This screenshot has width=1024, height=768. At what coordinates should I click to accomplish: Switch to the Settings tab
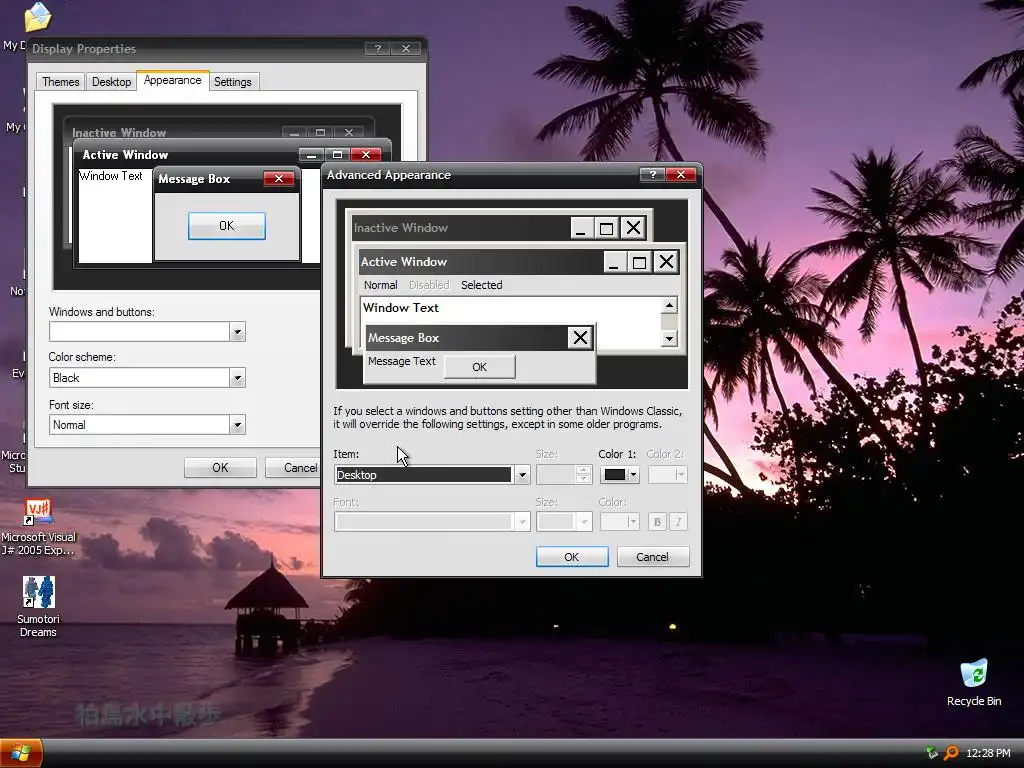(232, 82)
